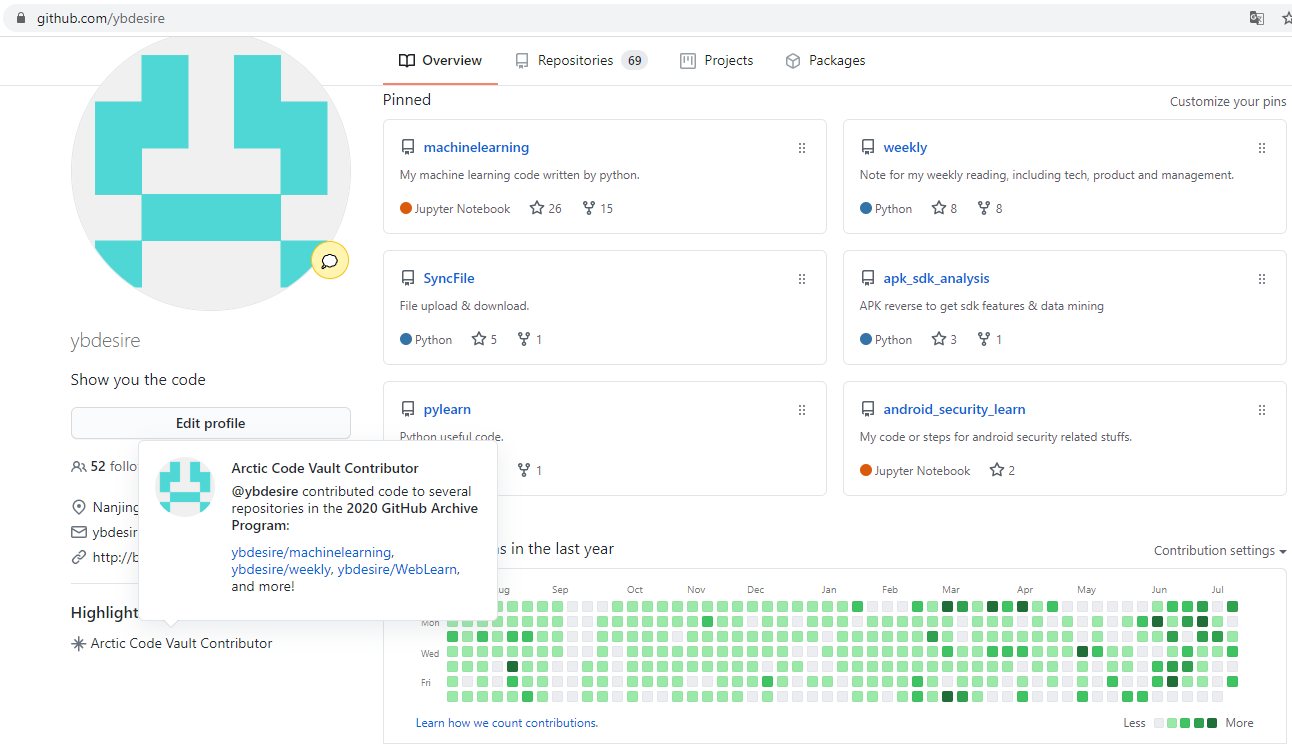The height and width of the screenshot is (752, 1292).
Task: Click the 69 repositories counter badge
Action: (634, 61)
